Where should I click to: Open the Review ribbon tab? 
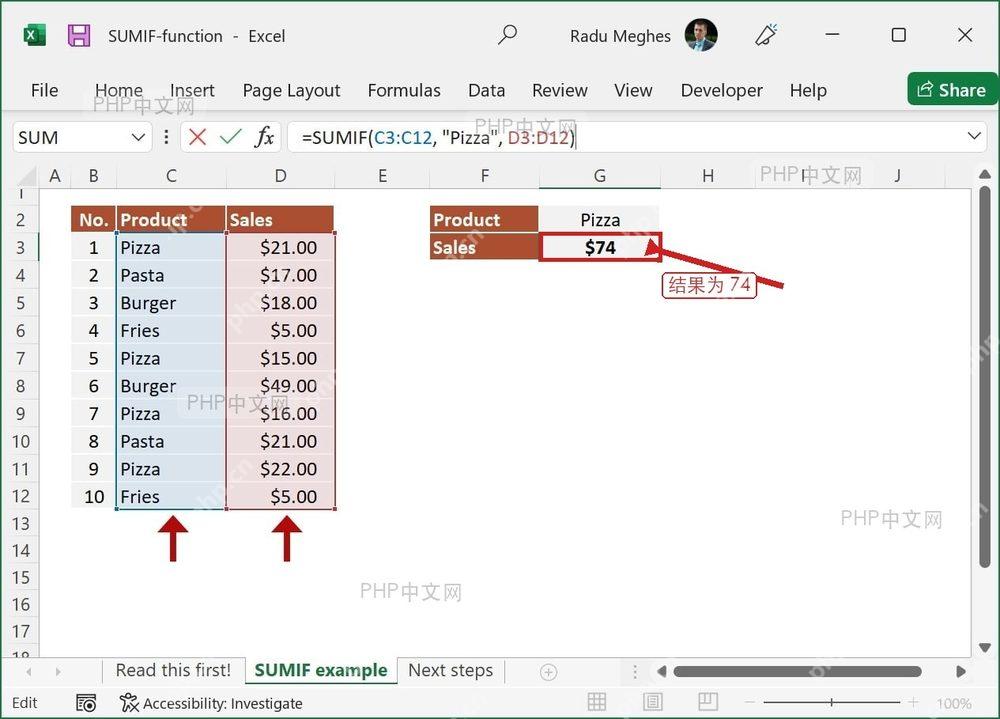point(560,91)
